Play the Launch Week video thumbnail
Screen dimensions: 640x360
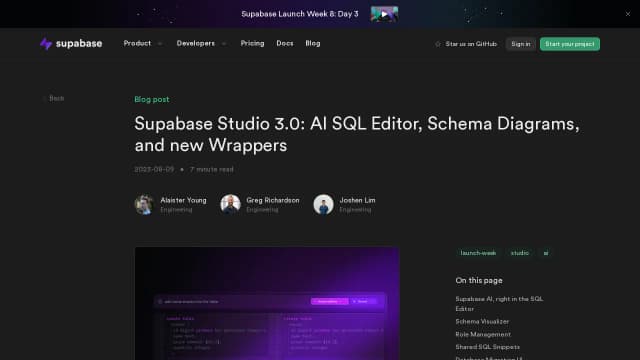pos(384,14)
